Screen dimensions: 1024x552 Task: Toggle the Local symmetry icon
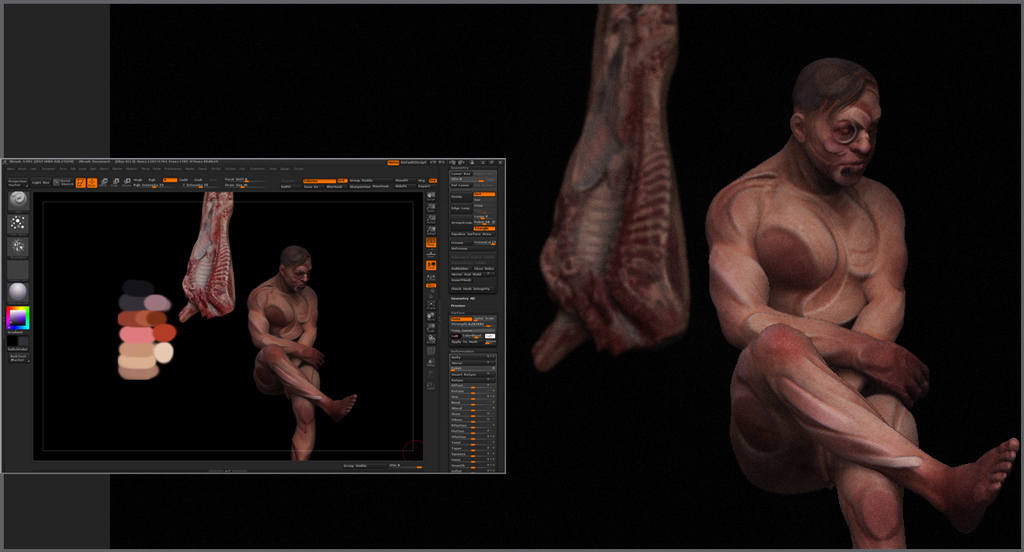point(431,265)
